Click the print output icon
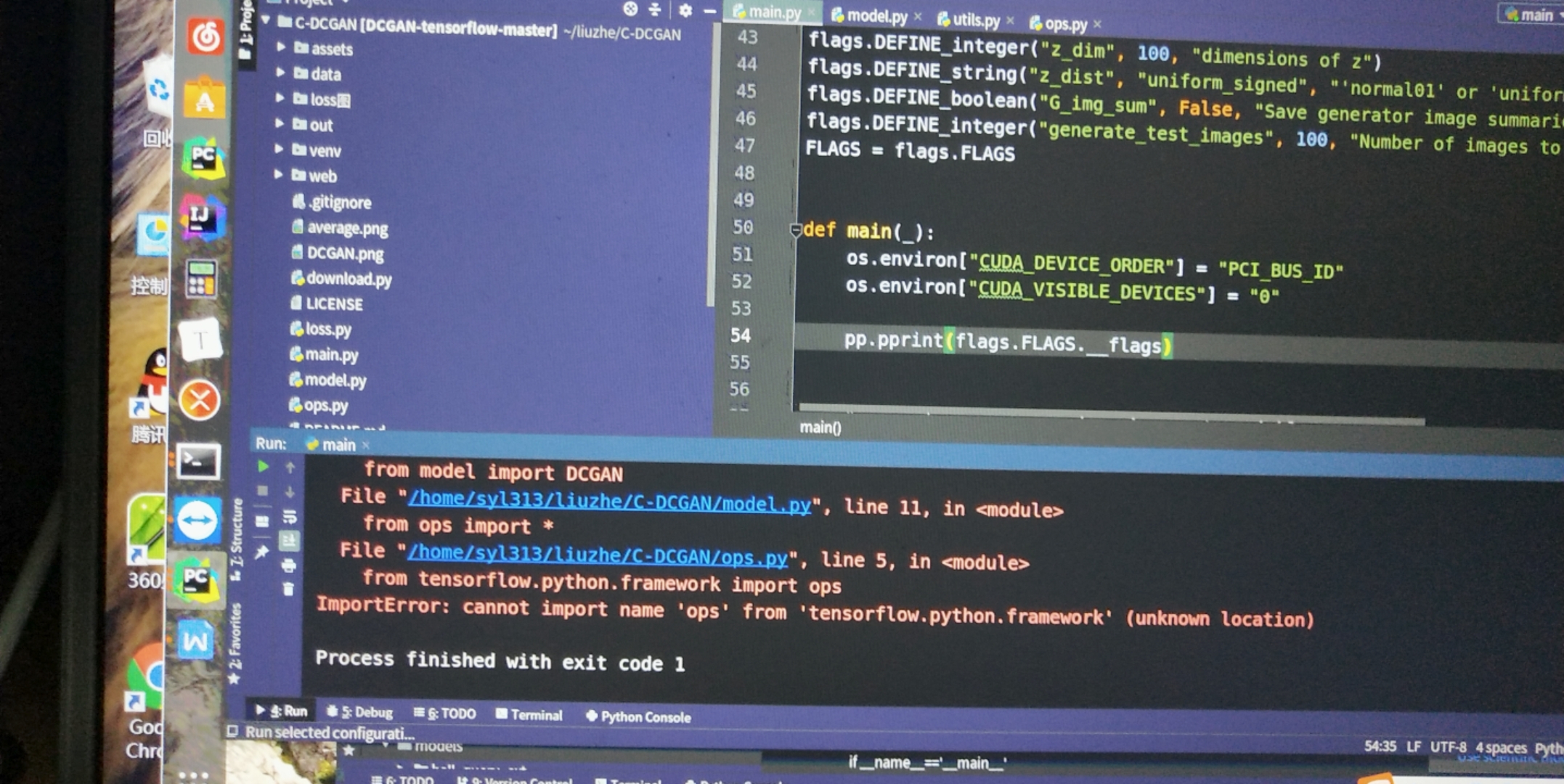This screenshot has width=1564, height=784. pos(288,565)
